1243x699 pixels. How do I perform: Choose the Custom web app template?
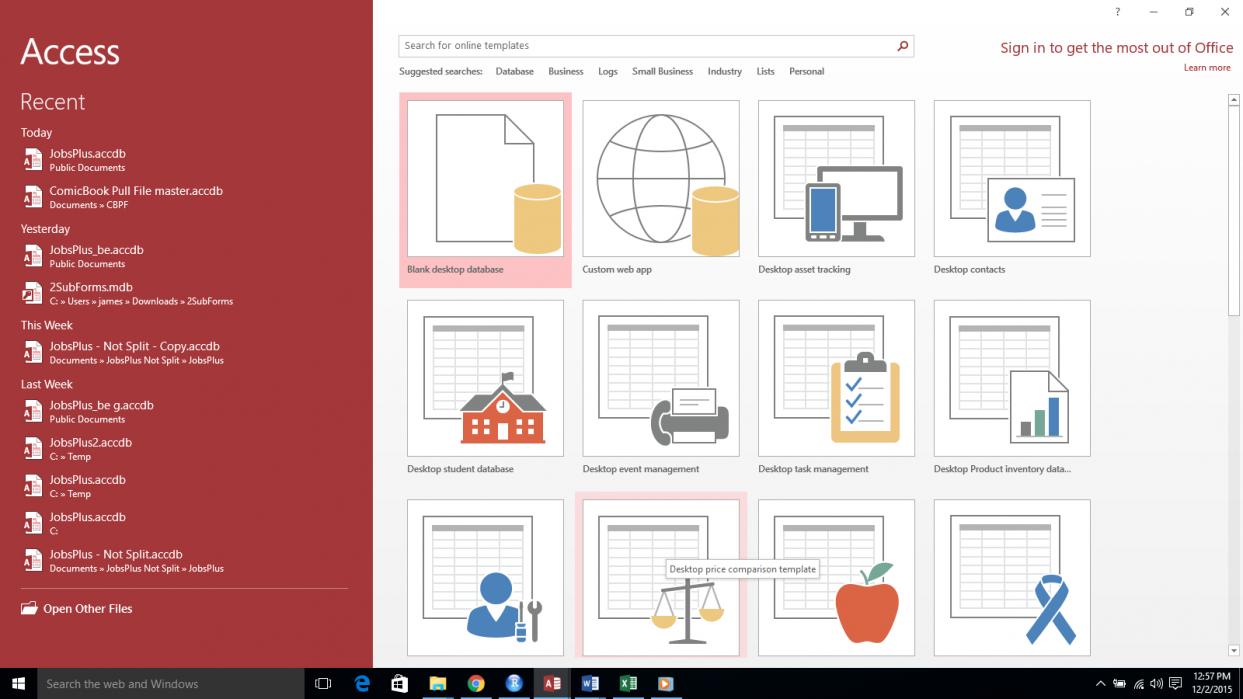point(661,190)
